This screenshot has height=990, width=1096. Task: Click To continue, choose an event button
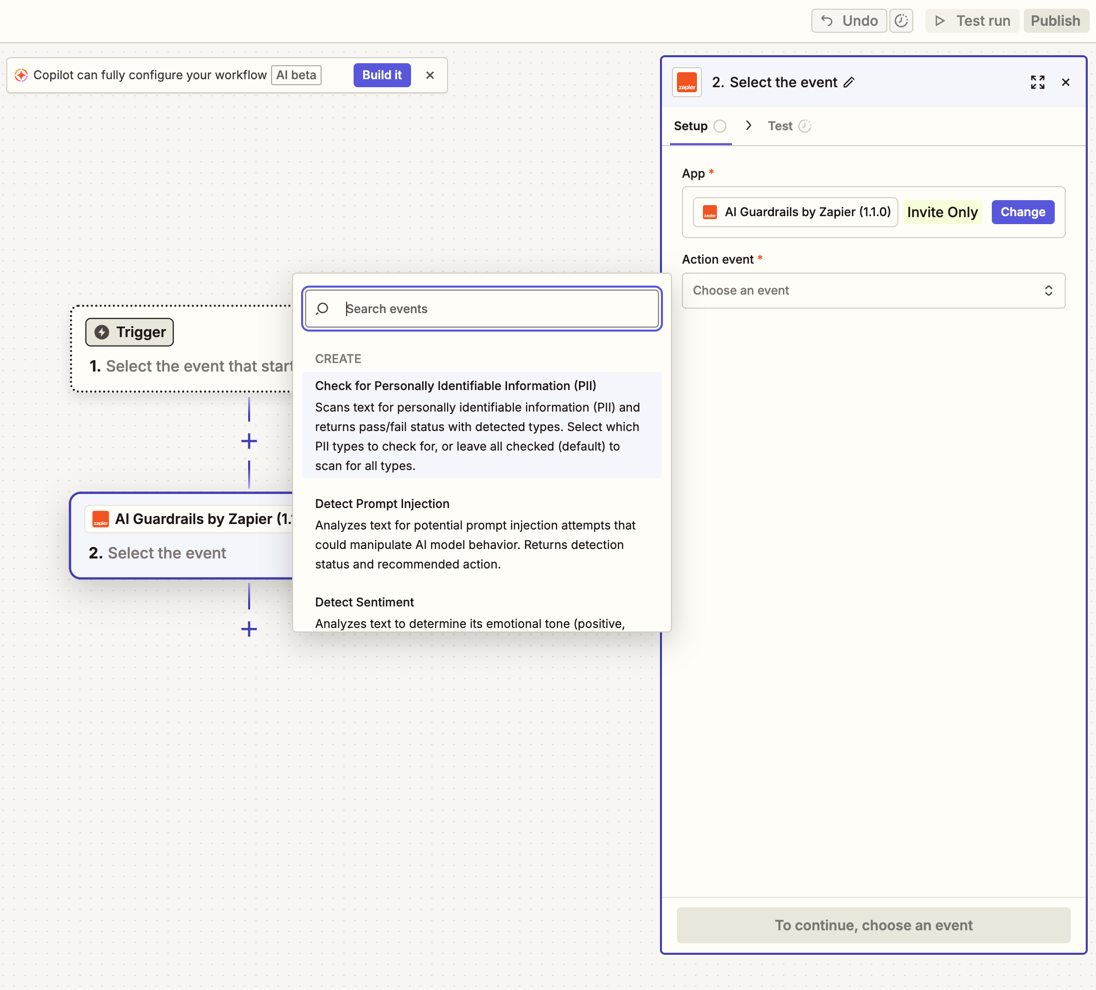873,925
